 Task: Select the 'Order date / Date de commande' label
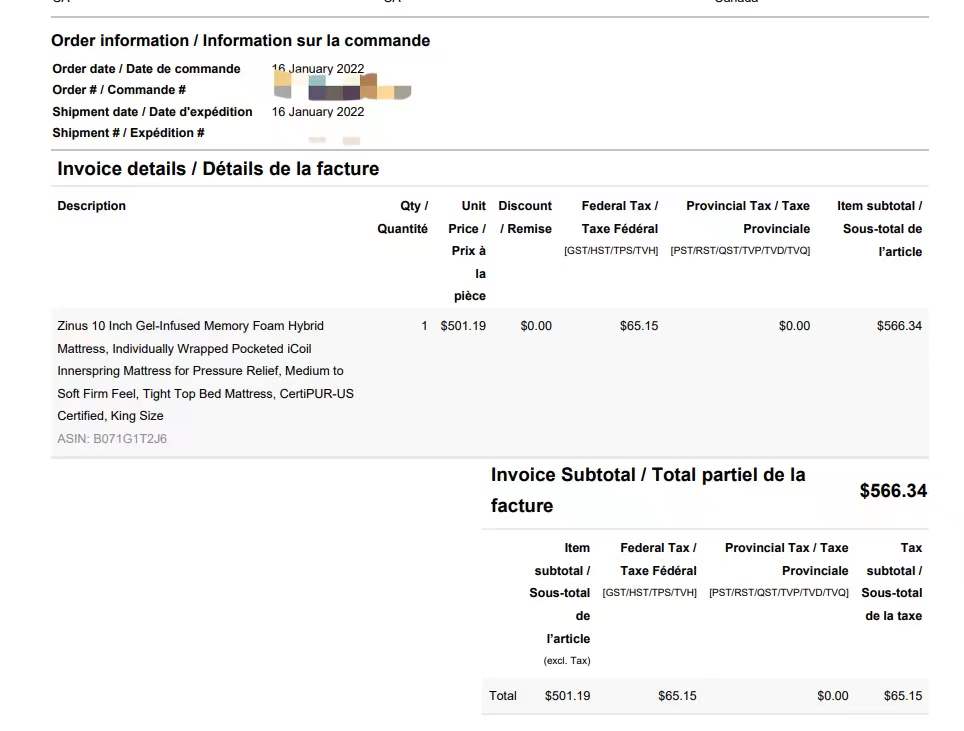coord(146,69)
